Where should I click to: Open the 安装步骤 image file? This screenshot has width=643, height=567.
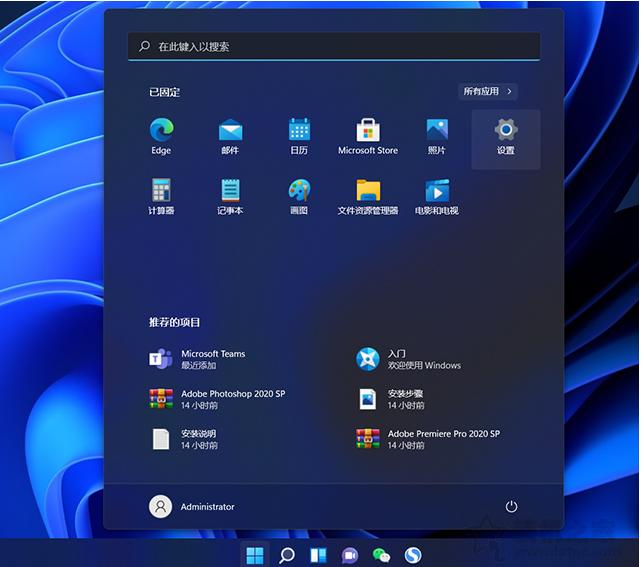[390, 399]
